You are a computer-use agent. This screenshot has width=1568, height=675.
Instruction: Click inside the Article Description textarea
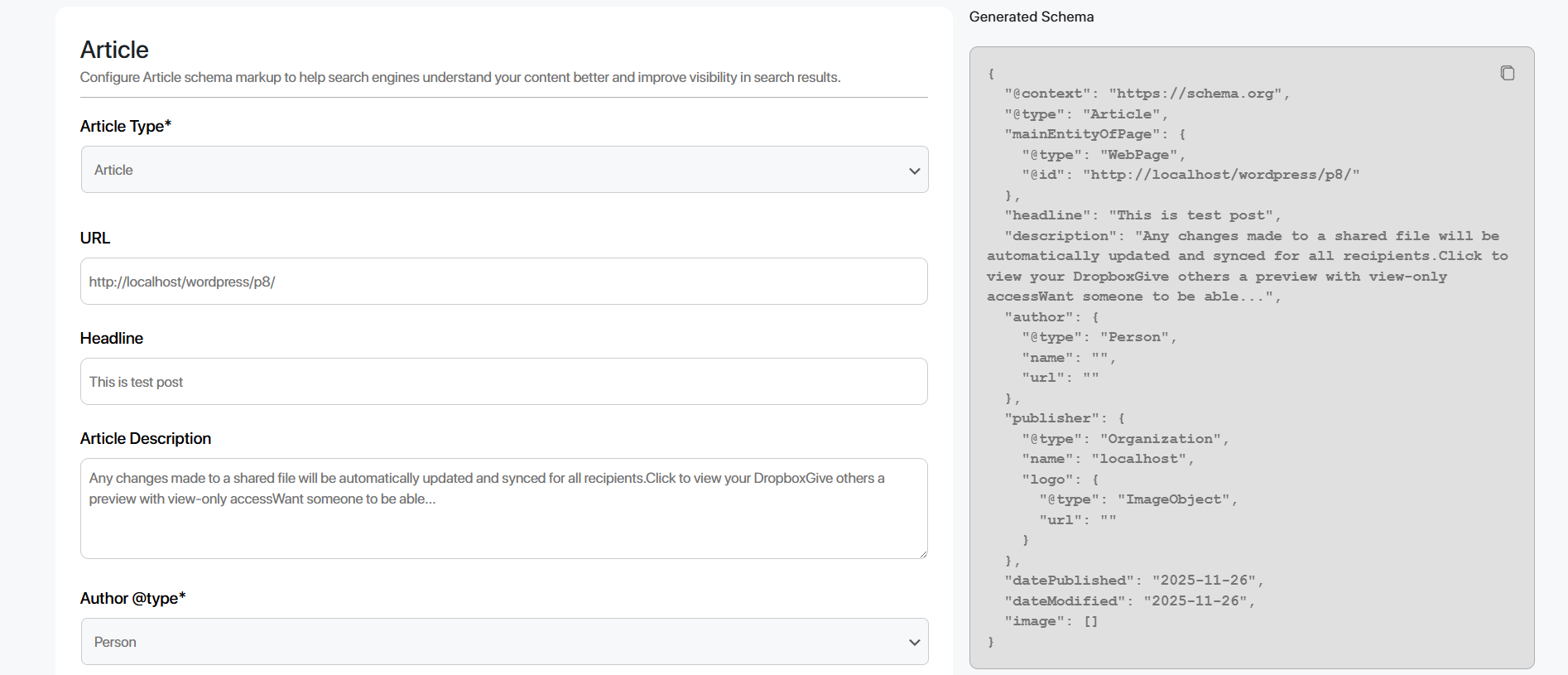pyautogui.click(x=504, y=509)
